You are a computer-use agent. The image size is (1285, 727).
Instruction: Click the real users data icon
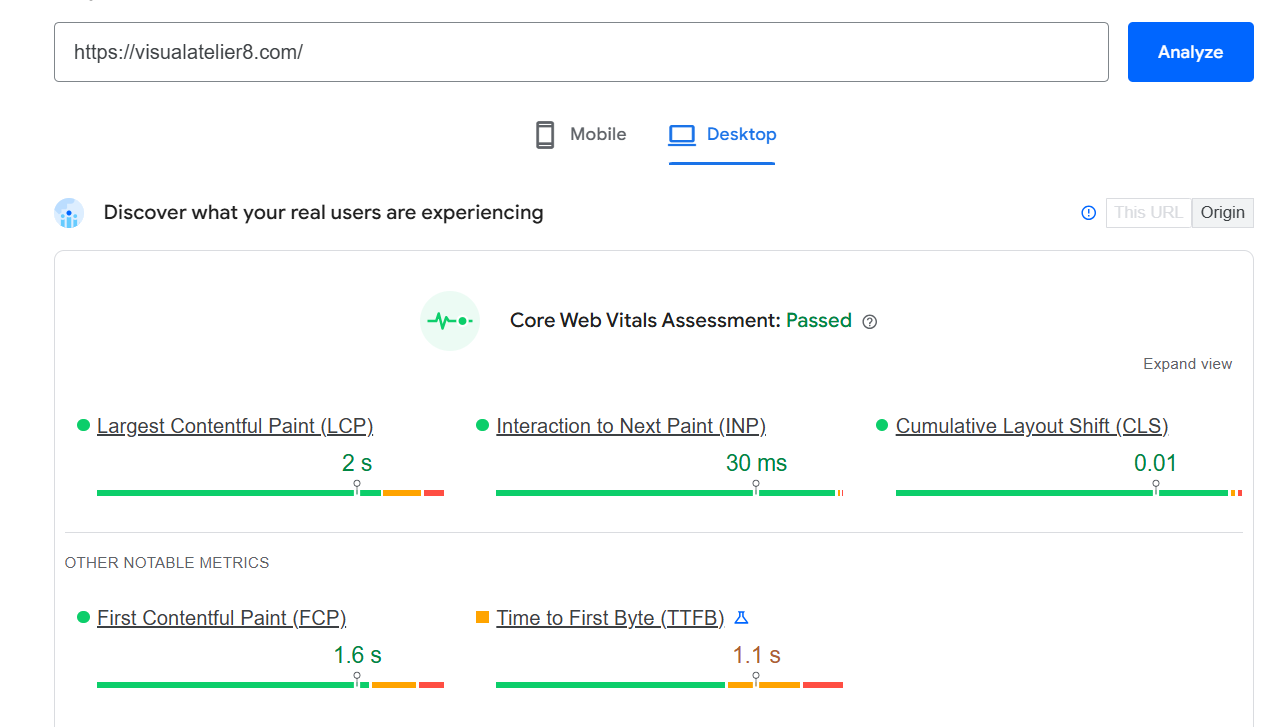69,213
